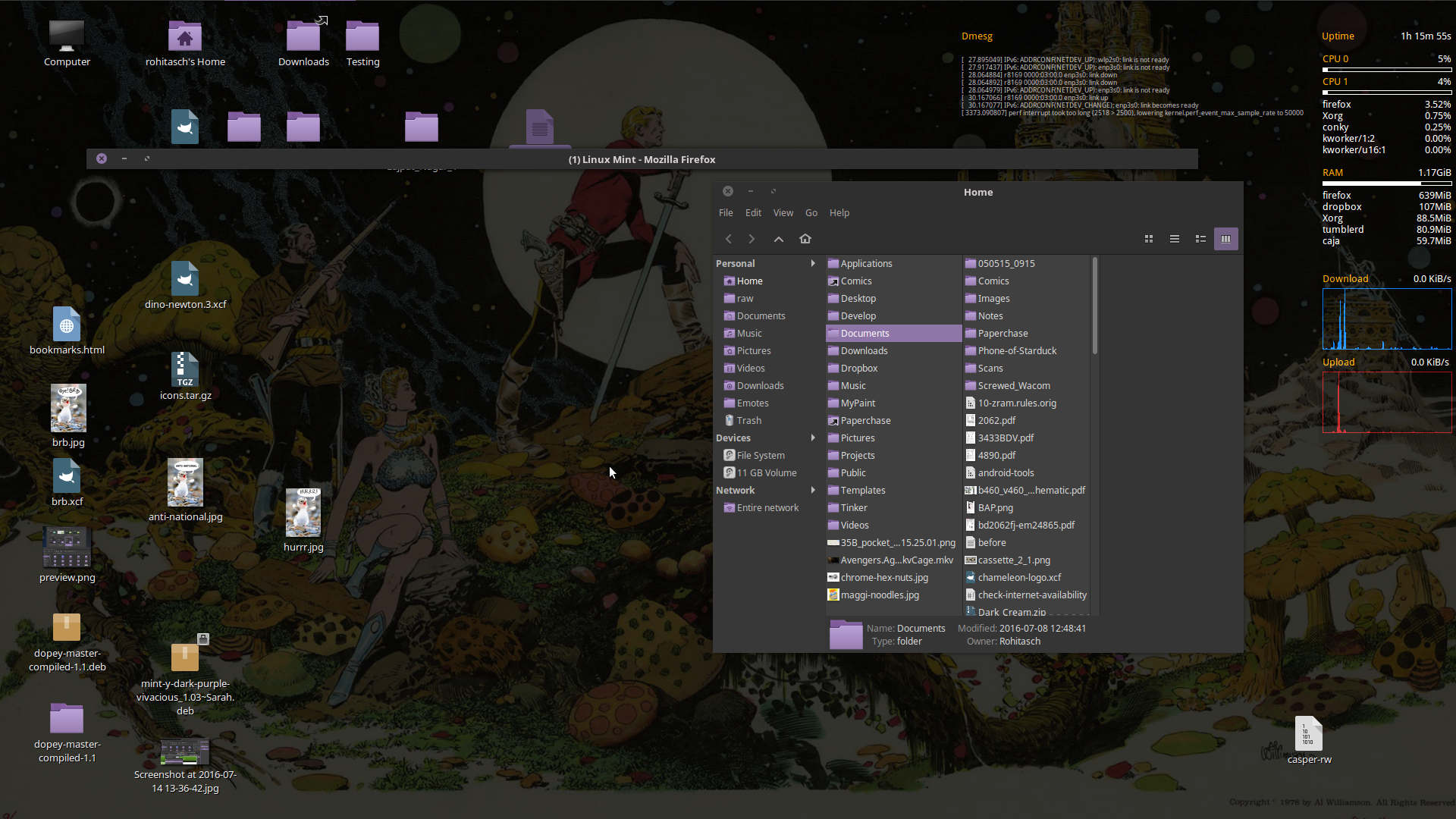The height and width of the screenshot is (819, 1456).
Task: Select dino-newton.3.xcf on the desktop
Action: point(185,286)
